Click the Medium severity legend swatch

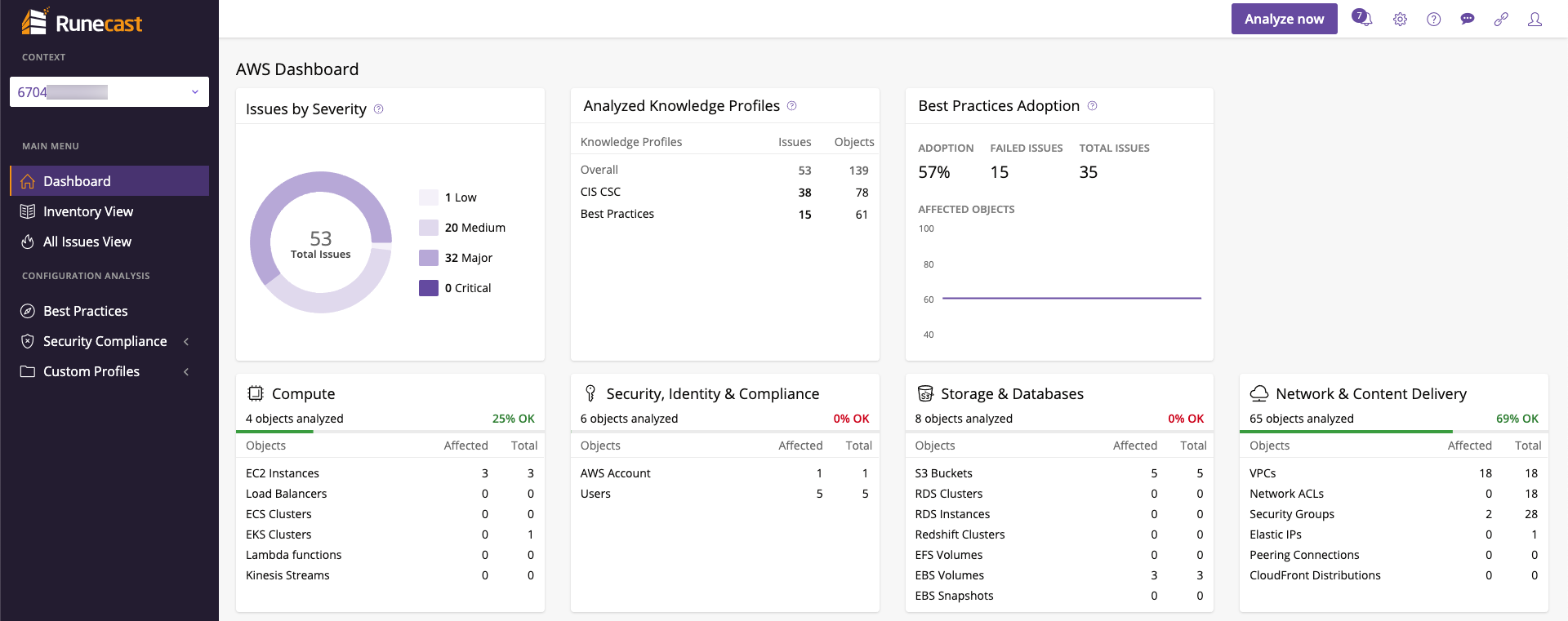pos(429,228)
